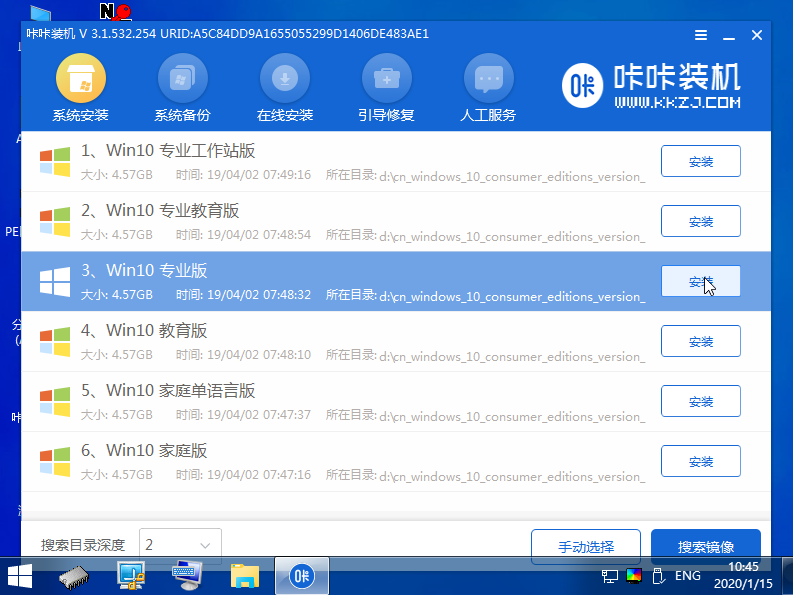The image size is (793, 596).
Task: Click Windows logo of Win10 家庭单语言版
Action: (55, 401)
